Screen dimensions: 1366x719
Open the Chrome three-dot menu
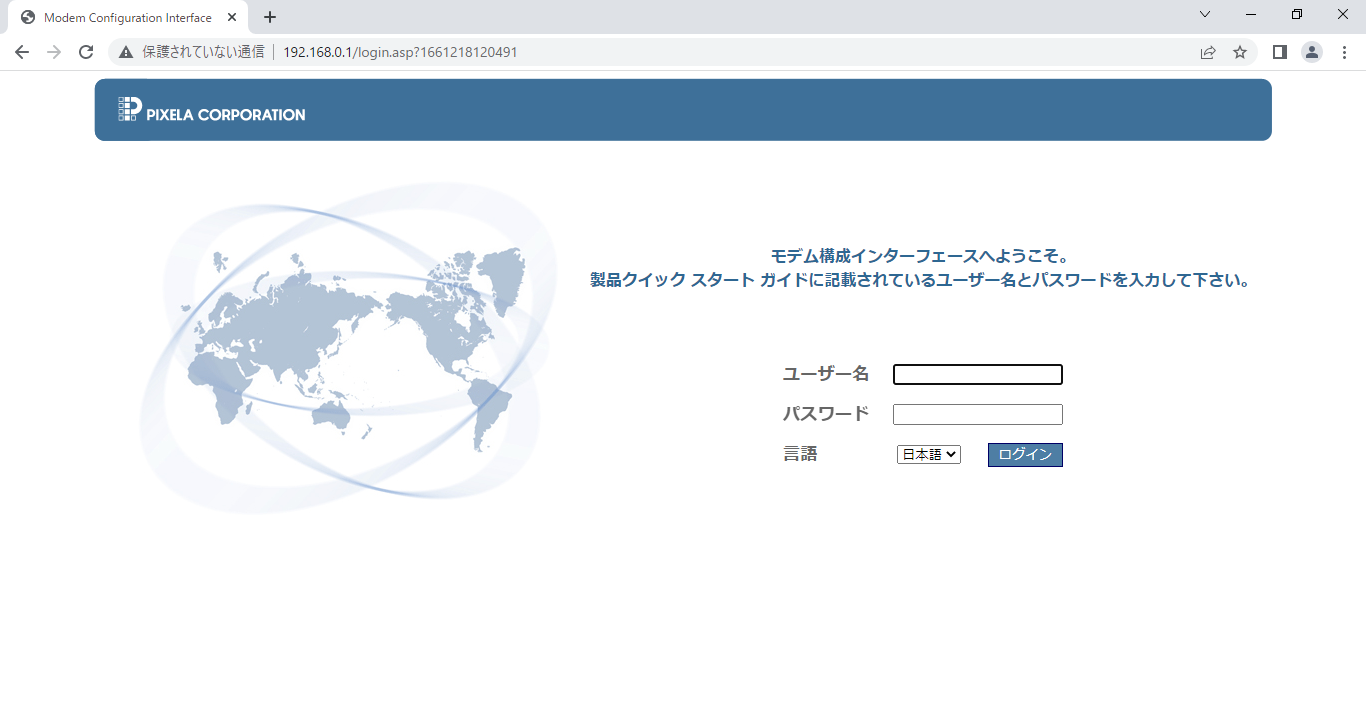click(1344, 52)
